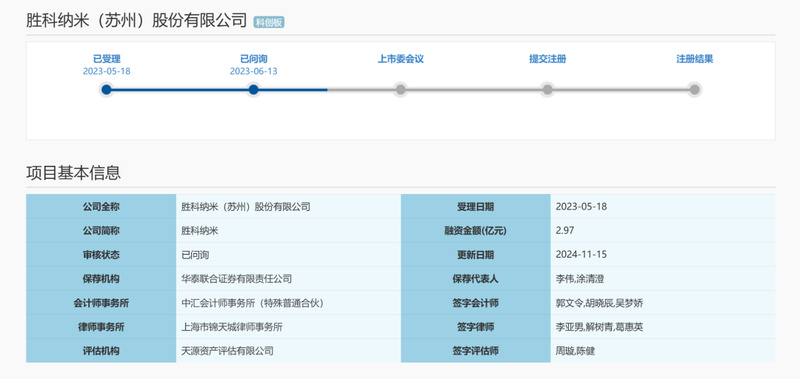Click the 审核状态 header cell
800x379 pixels.
pos(101,255)
